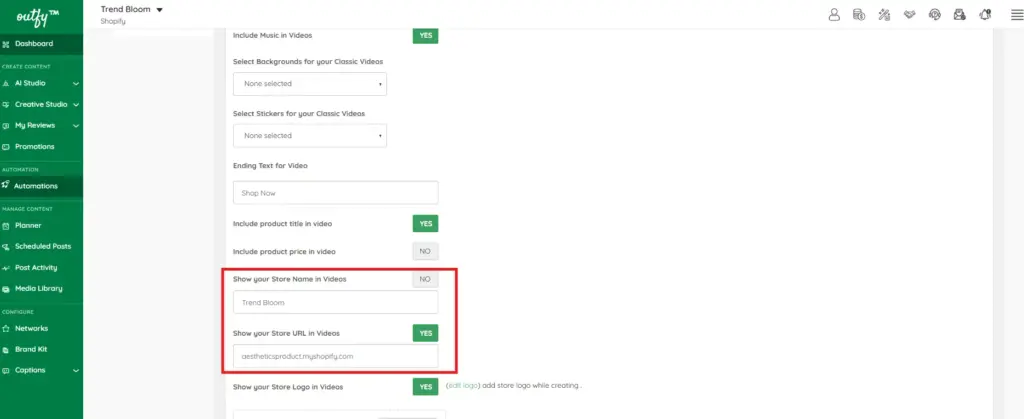1024x419 pixels.
Task: Expand the Captions submenu chevron
Action: click(x=76, y=371)
